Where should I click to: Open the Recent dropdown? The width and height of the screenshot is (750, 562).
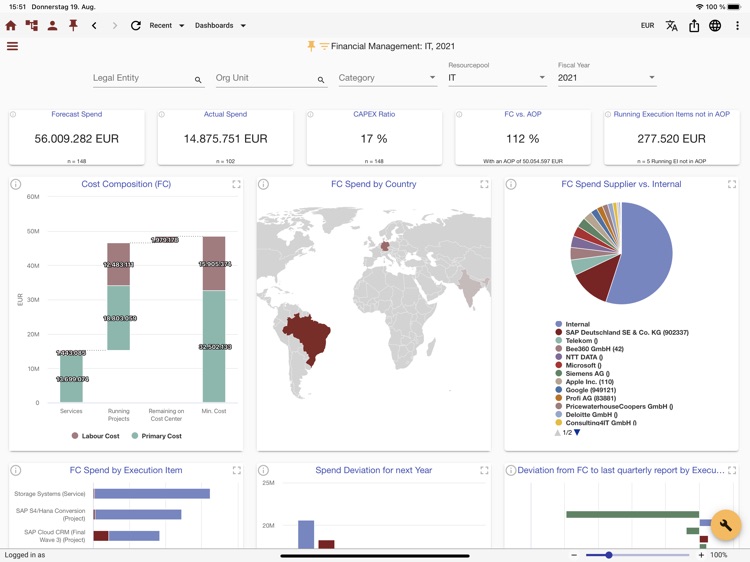[x=166, y=25]
